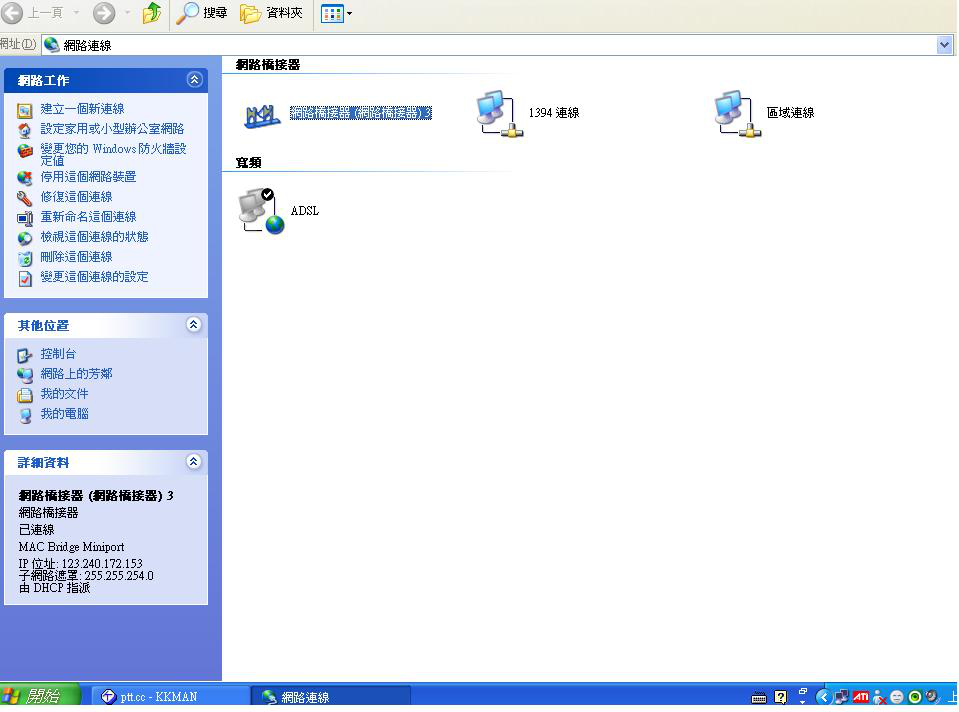Select the network bridge icon
This screenshot has width=959, height=712.
(262, 114)
